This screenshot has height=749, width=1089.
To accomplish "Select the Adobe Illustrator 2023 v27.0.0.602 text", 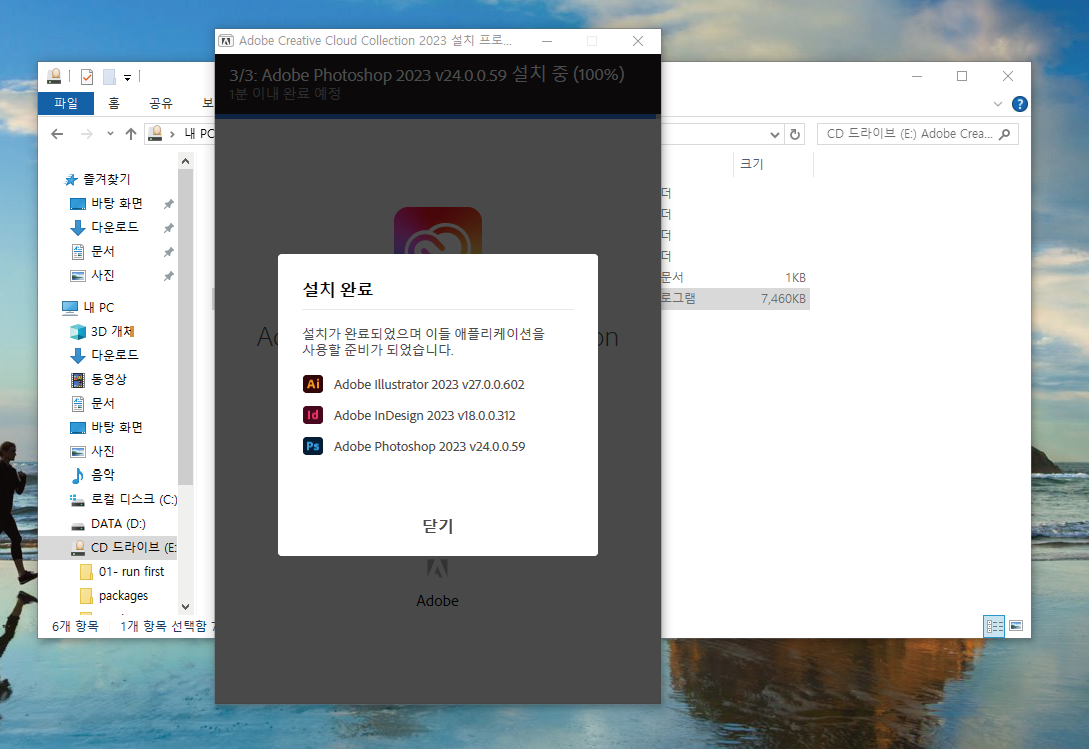I will coord(429,384).
